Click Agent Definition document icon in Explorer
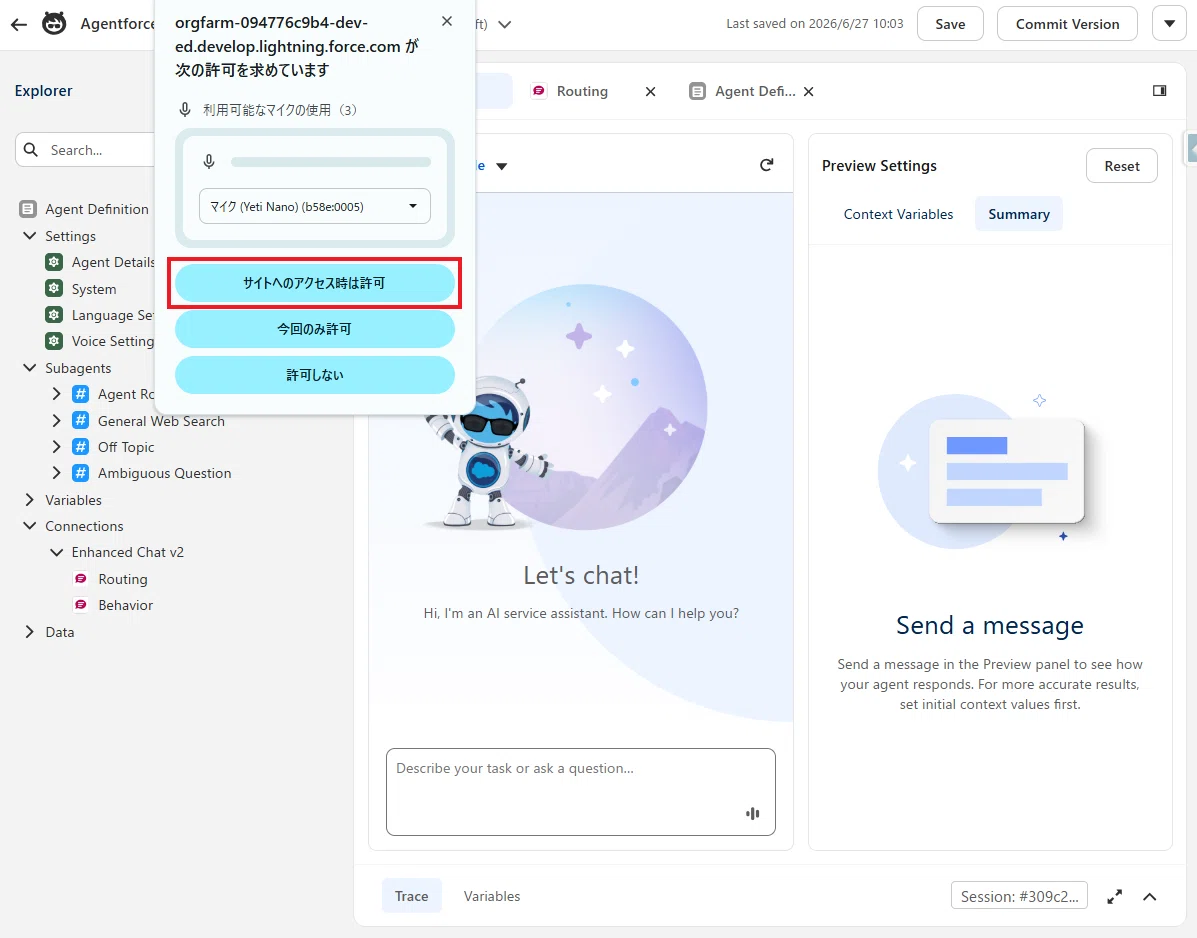1197x938 pixels. [x=27, y=209]
